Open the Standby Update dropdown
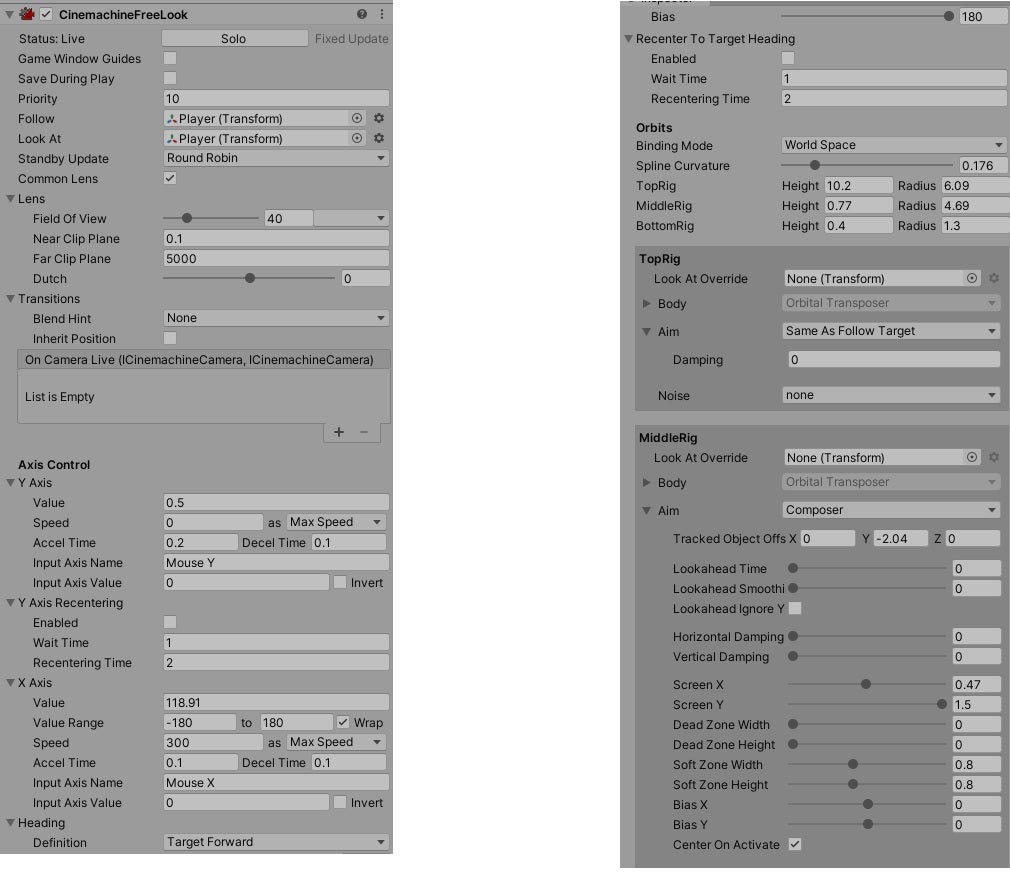The width and height of the screenshot is (1010, 873). click(275, 158)
